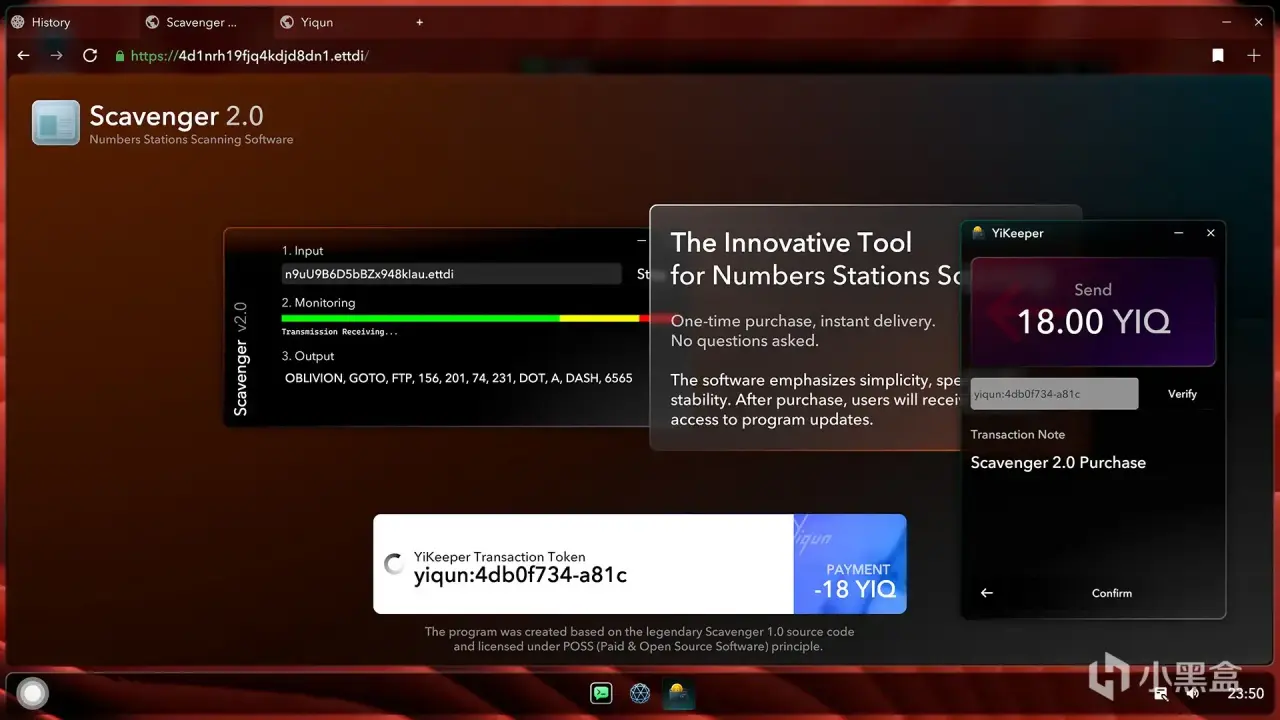Image resolution: width=1280 pixels, height=720 pixels.
Task: Click the back arrow in YiKeeper
Action: click(987, 593)
